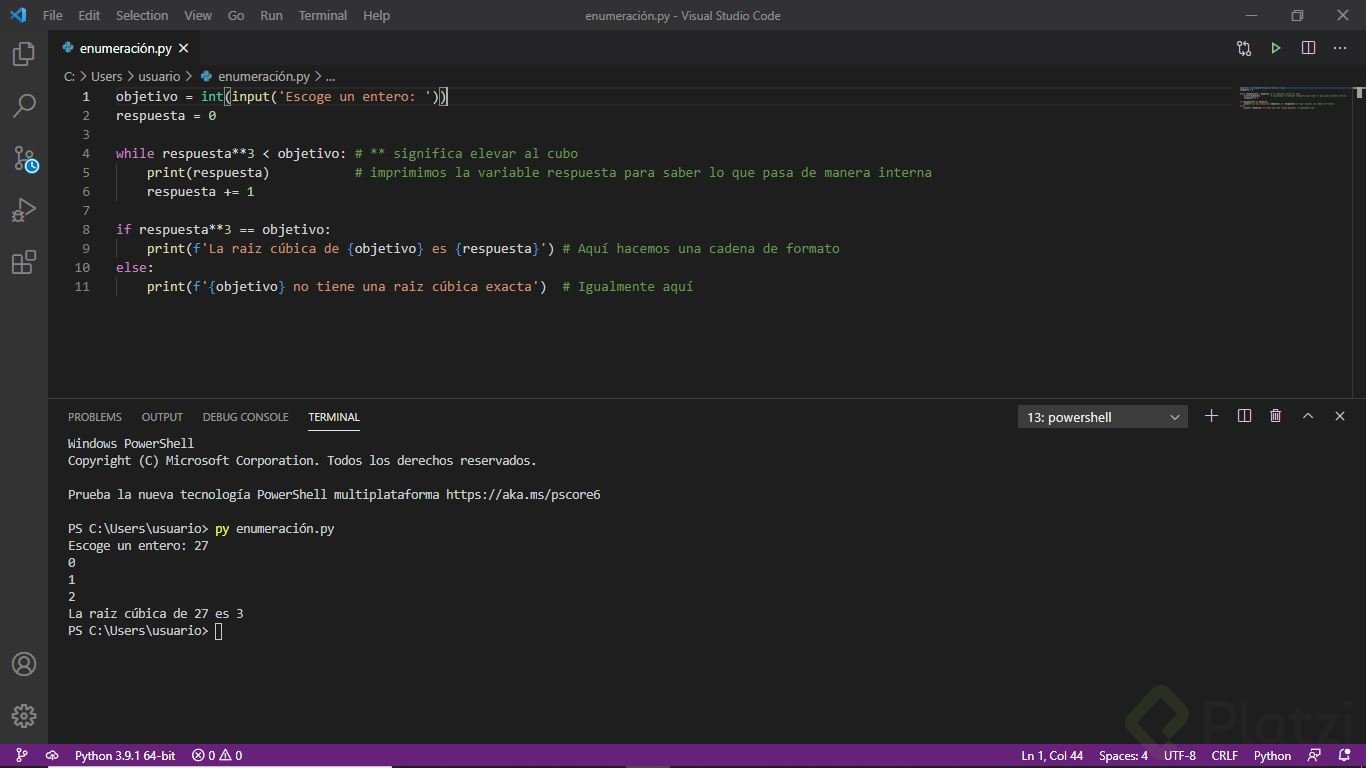Screen dimensions: 1366x768
Task: Switch to the DEBUG CONSOLE tab
Action: click(x=245, y=417)
